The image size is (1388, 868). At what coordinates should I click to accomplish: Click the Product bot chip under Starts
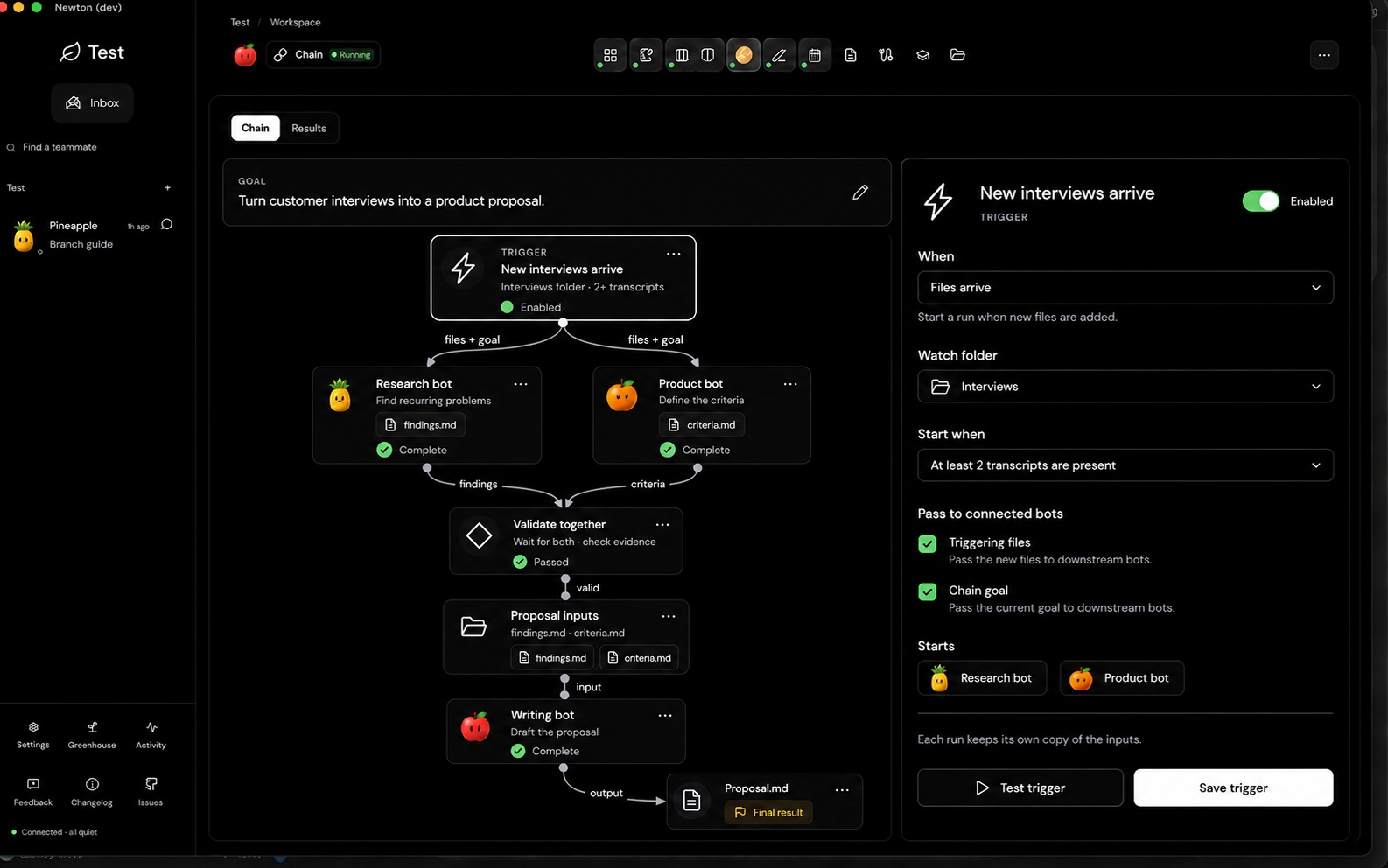1122,678
